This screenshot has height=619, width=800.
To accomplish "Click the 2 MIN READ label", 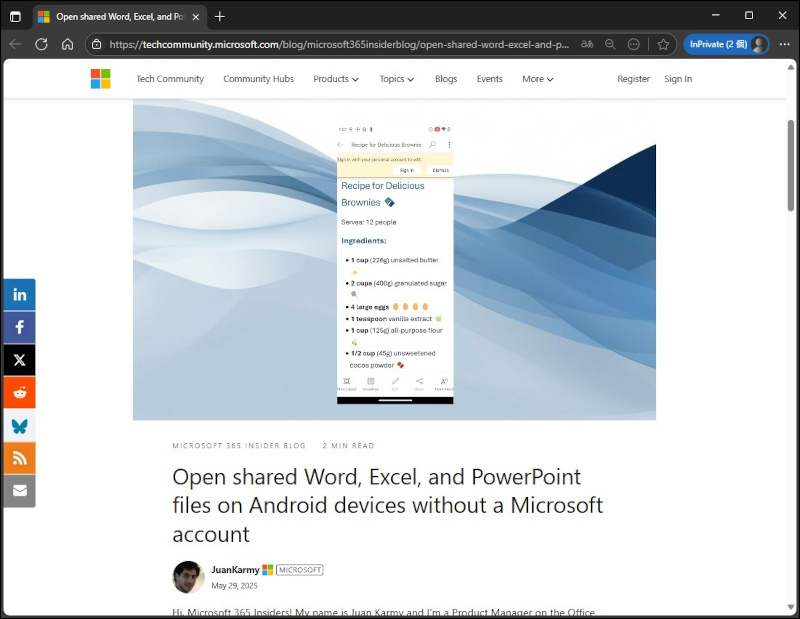I will pyautogui.click(x=348, y=445).
